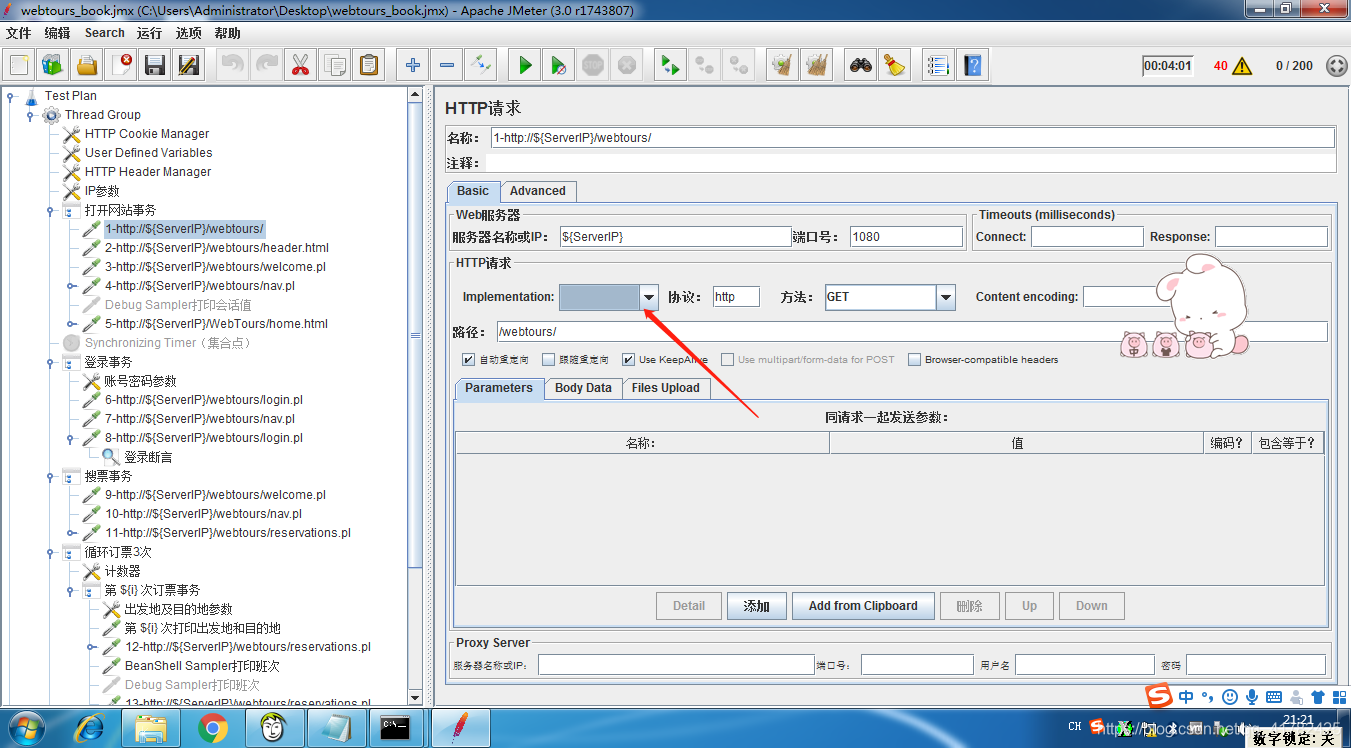Enable the Browser-compatible headers checkbox
This screenshot has width=1351, height=748.
[914, 360]
